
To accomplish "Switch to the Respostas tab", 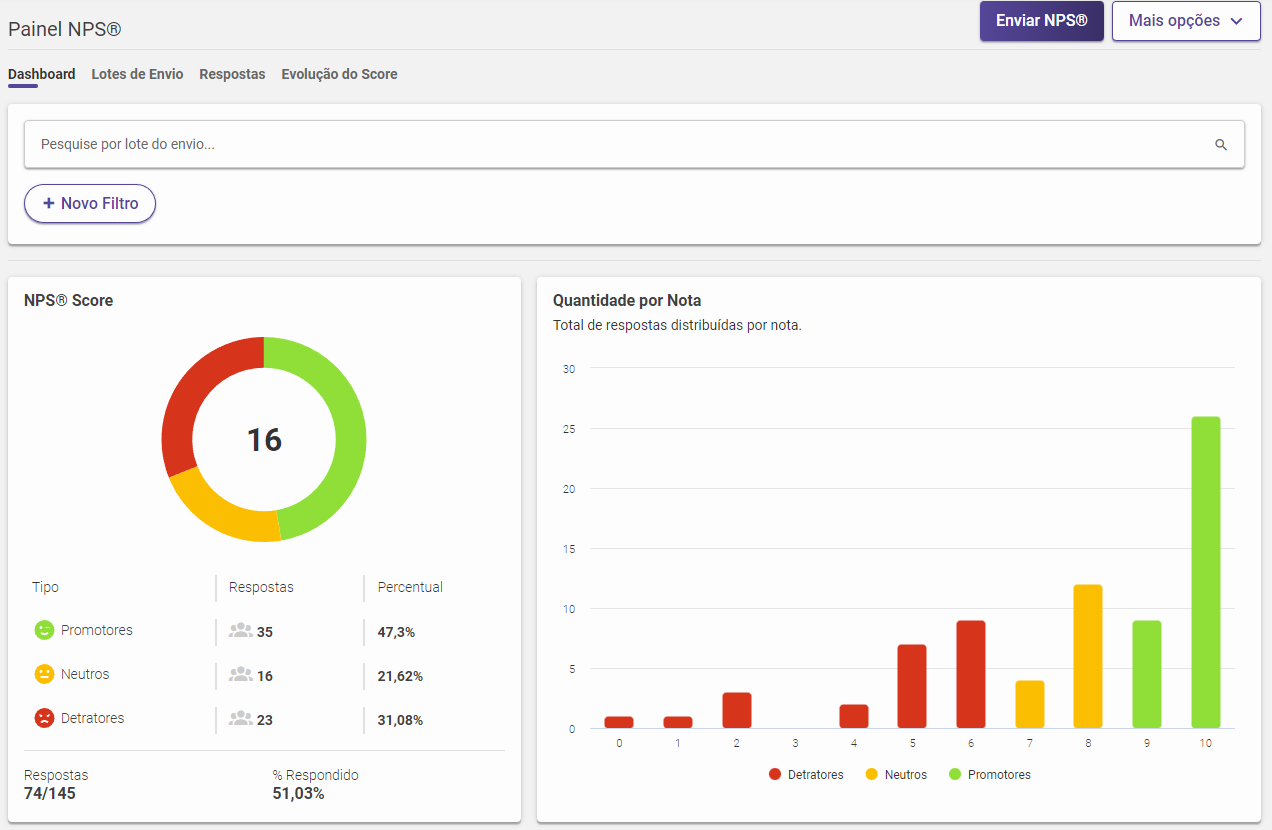I will point(232,74).
